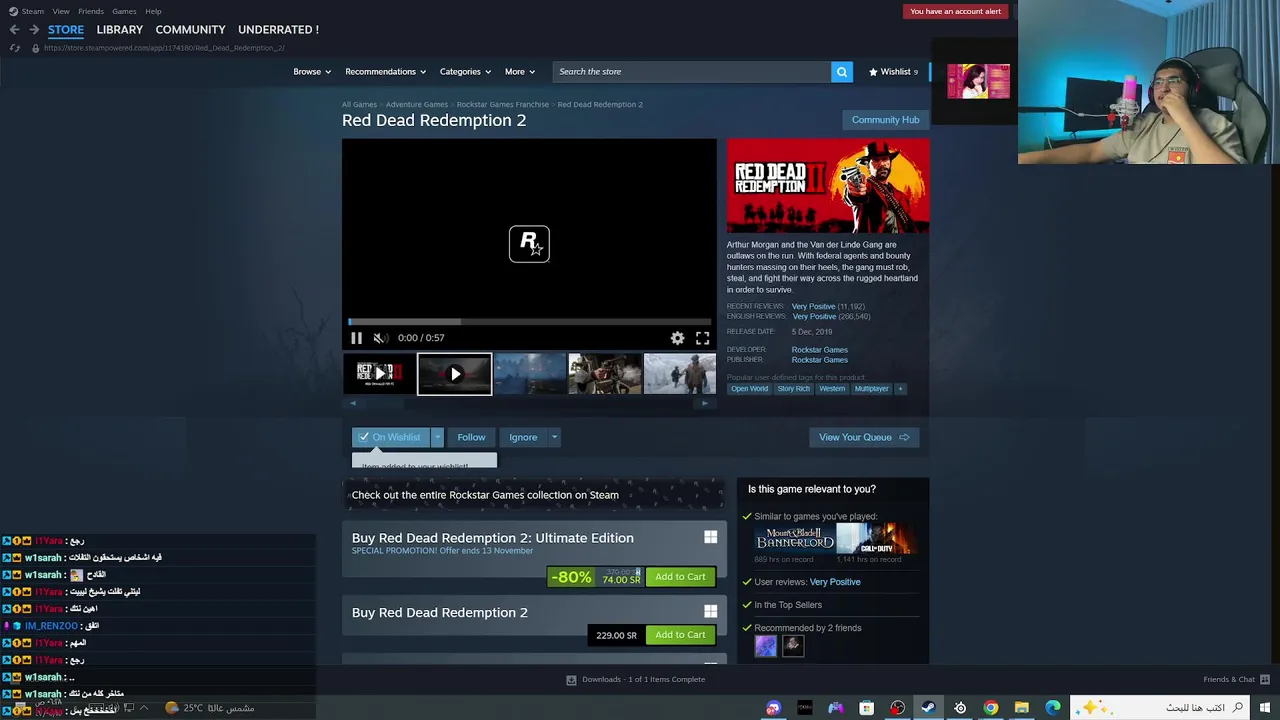Open Microsoft Edge from the taskbar
Image resolution: width=1280 pixels, height=720 pixels.
pyautogui.click(x=1052, y=708)
